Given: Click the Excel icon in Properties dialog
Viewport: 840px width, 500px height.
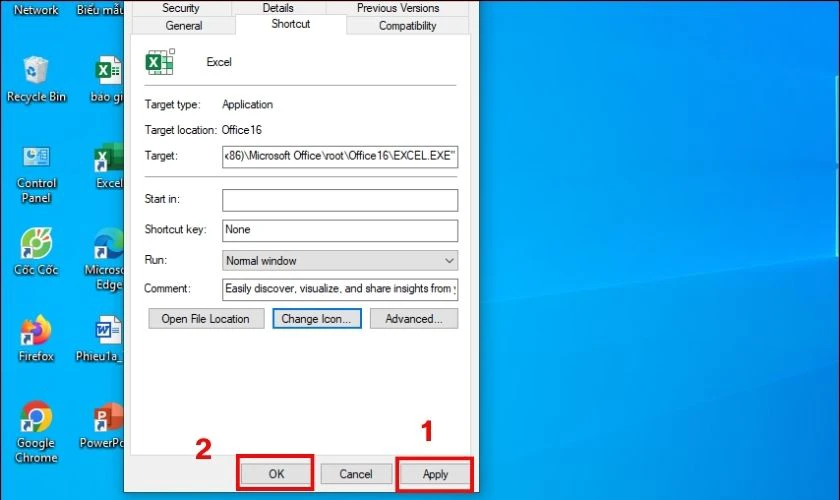Looking at the screenshot, I should click(x=160, y=62).
